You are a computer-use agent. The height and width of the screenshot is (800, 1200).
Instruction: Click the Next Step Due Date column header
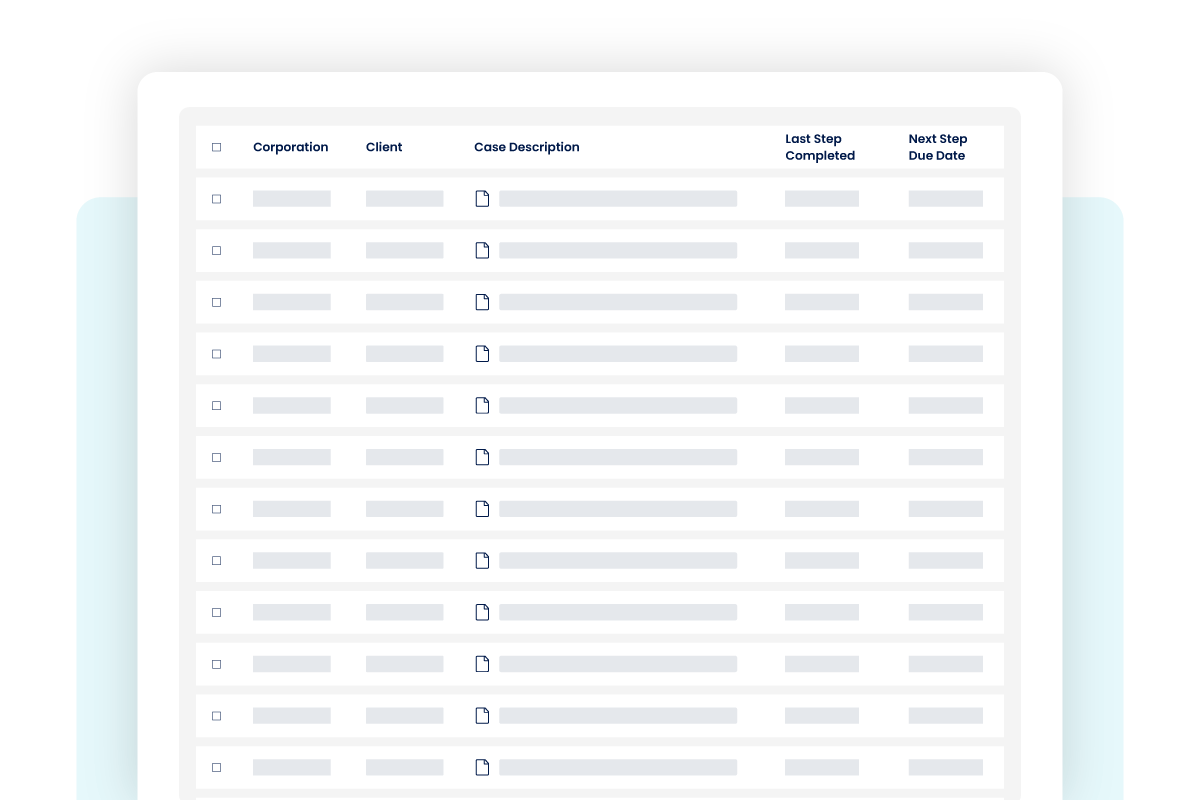click(x=938, y=147)
